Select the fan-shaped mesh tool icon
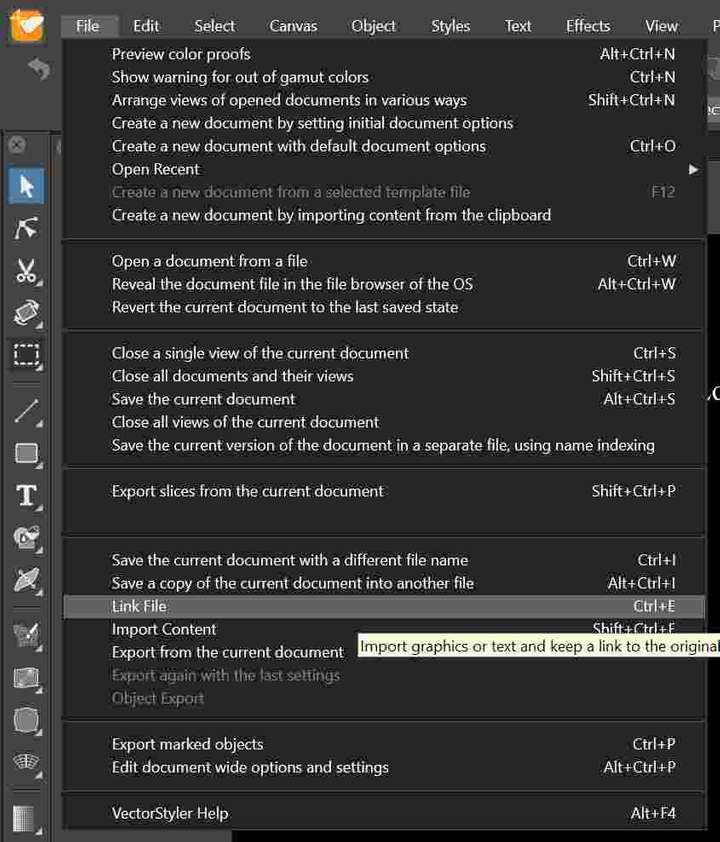720x842 pixels. [26, 763]
